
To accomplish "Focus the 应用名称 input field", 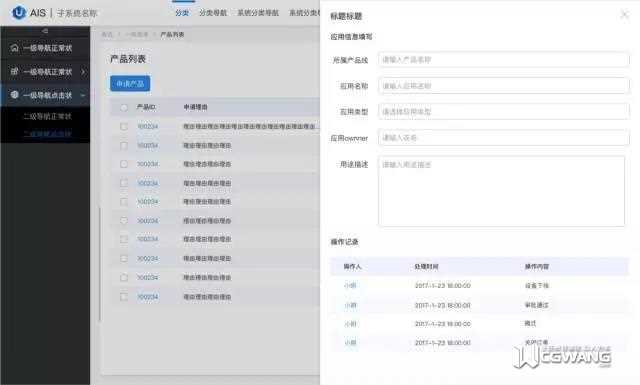I will [x=504, y=86].
